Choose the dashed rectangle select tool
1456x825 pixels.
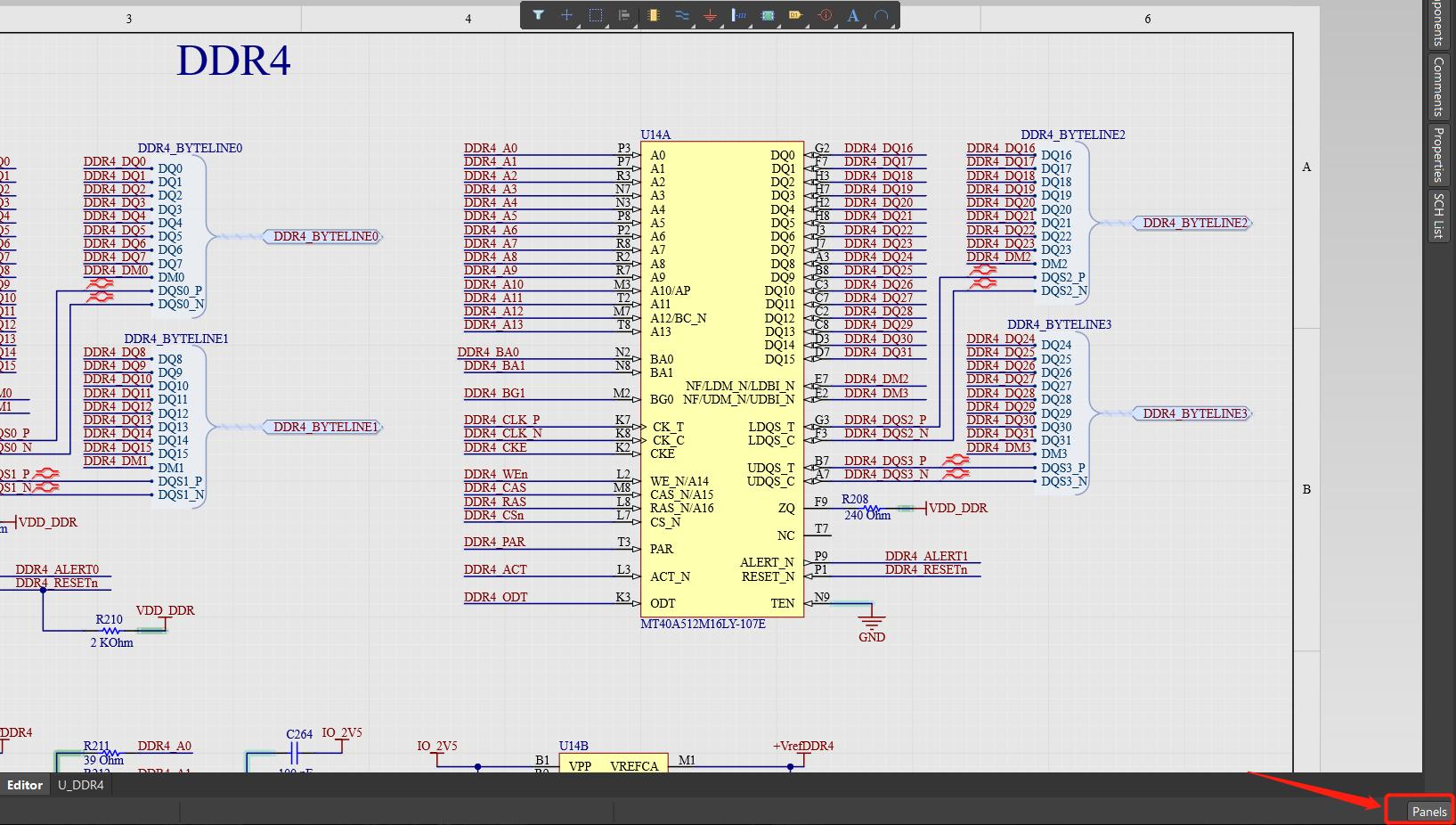[x=596, y=15]
